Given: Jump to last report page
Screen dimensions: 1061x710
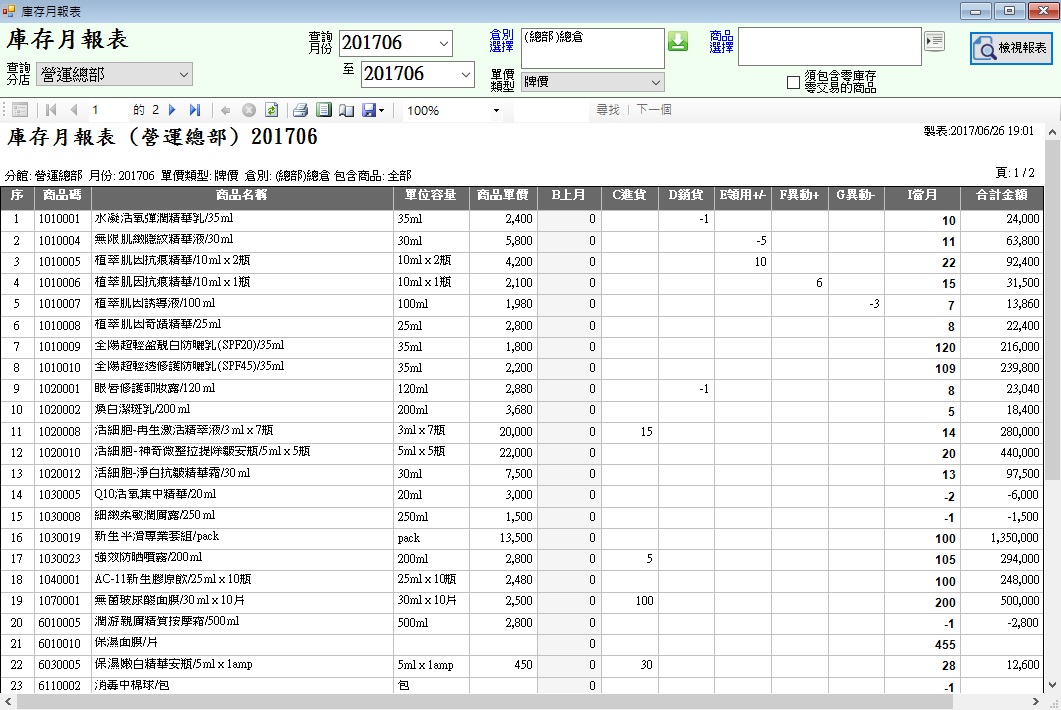Looking at the screenshot, I should pos(195,110).
